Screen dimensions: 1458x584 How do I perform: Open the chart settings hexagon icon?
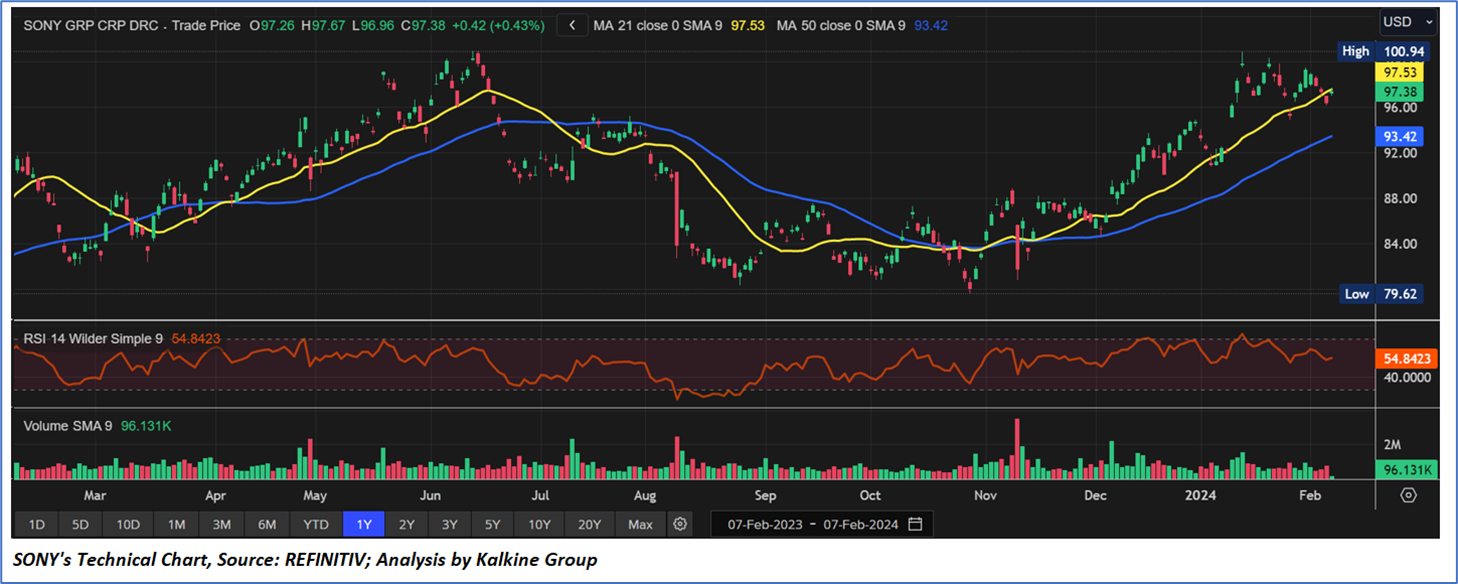point(1409,495)
